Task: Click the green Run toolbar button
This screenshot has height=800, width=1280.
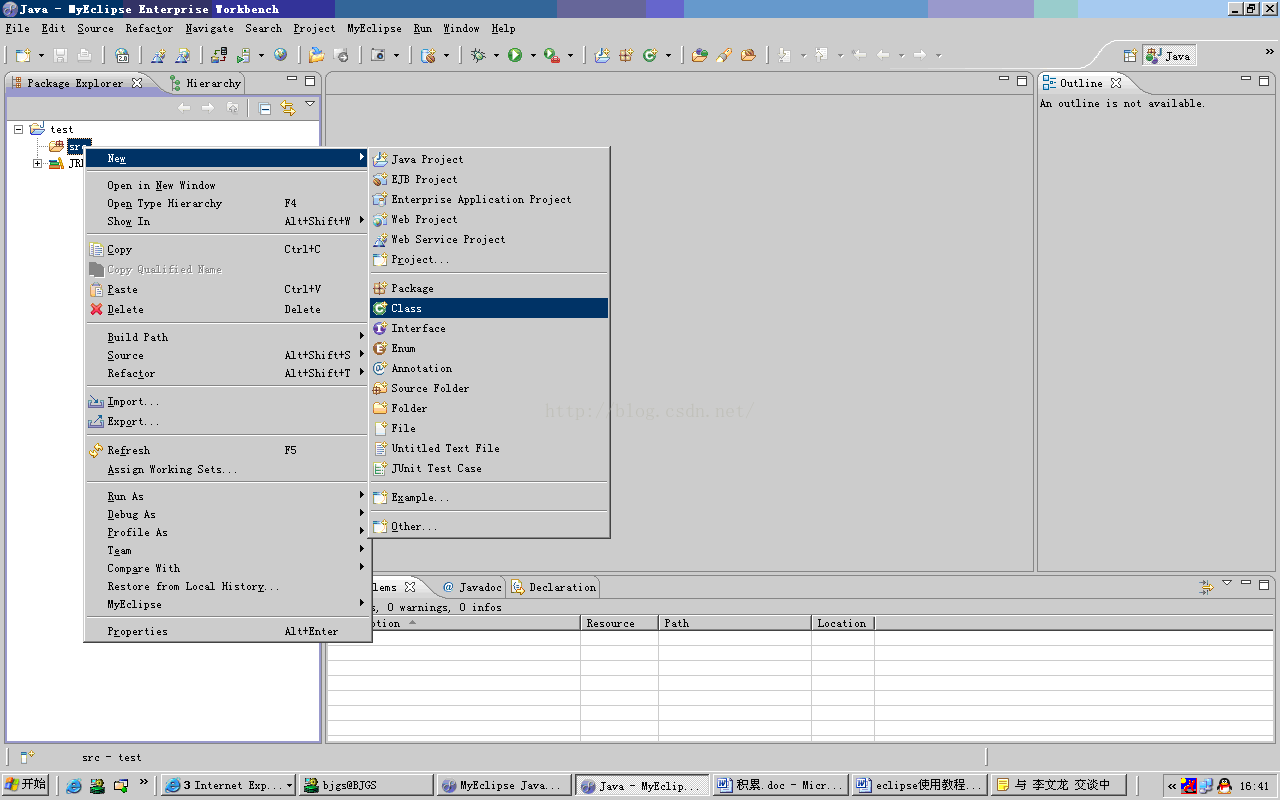Action: 515,55
